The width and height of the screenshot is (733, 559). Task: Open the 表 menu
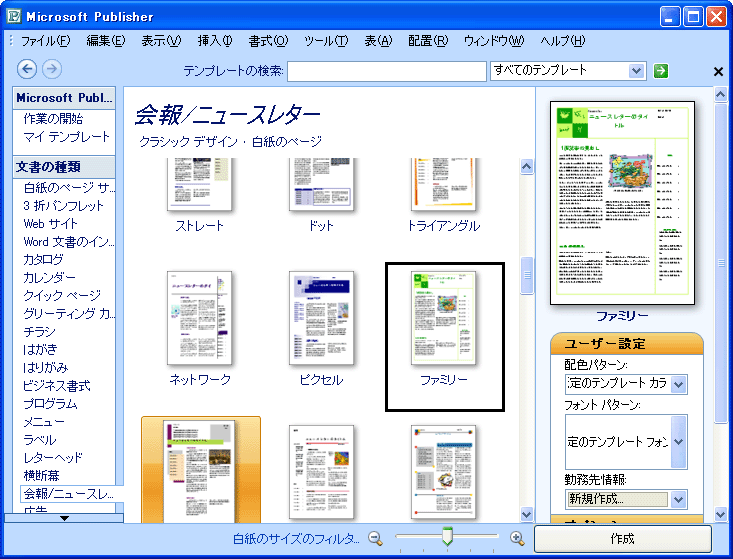tap(378, 41)
